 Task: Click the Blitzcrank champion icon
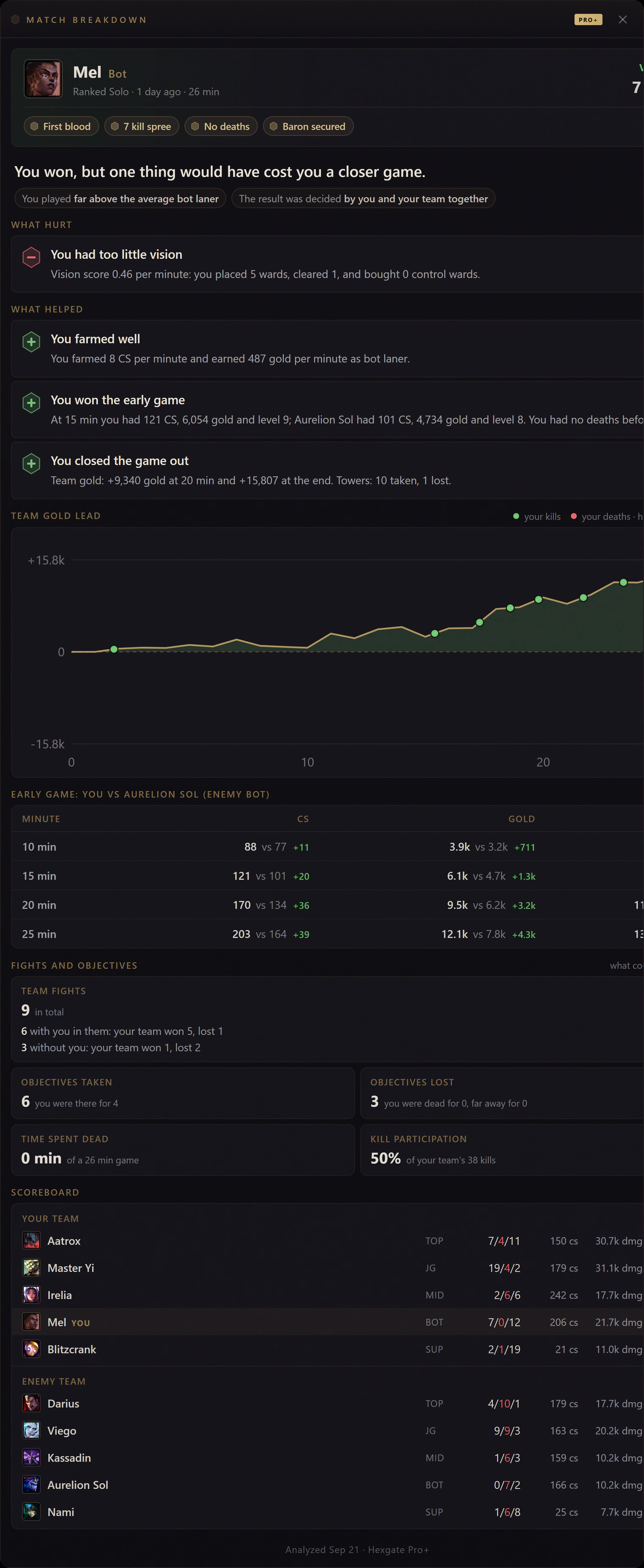tap(31, 1349)
